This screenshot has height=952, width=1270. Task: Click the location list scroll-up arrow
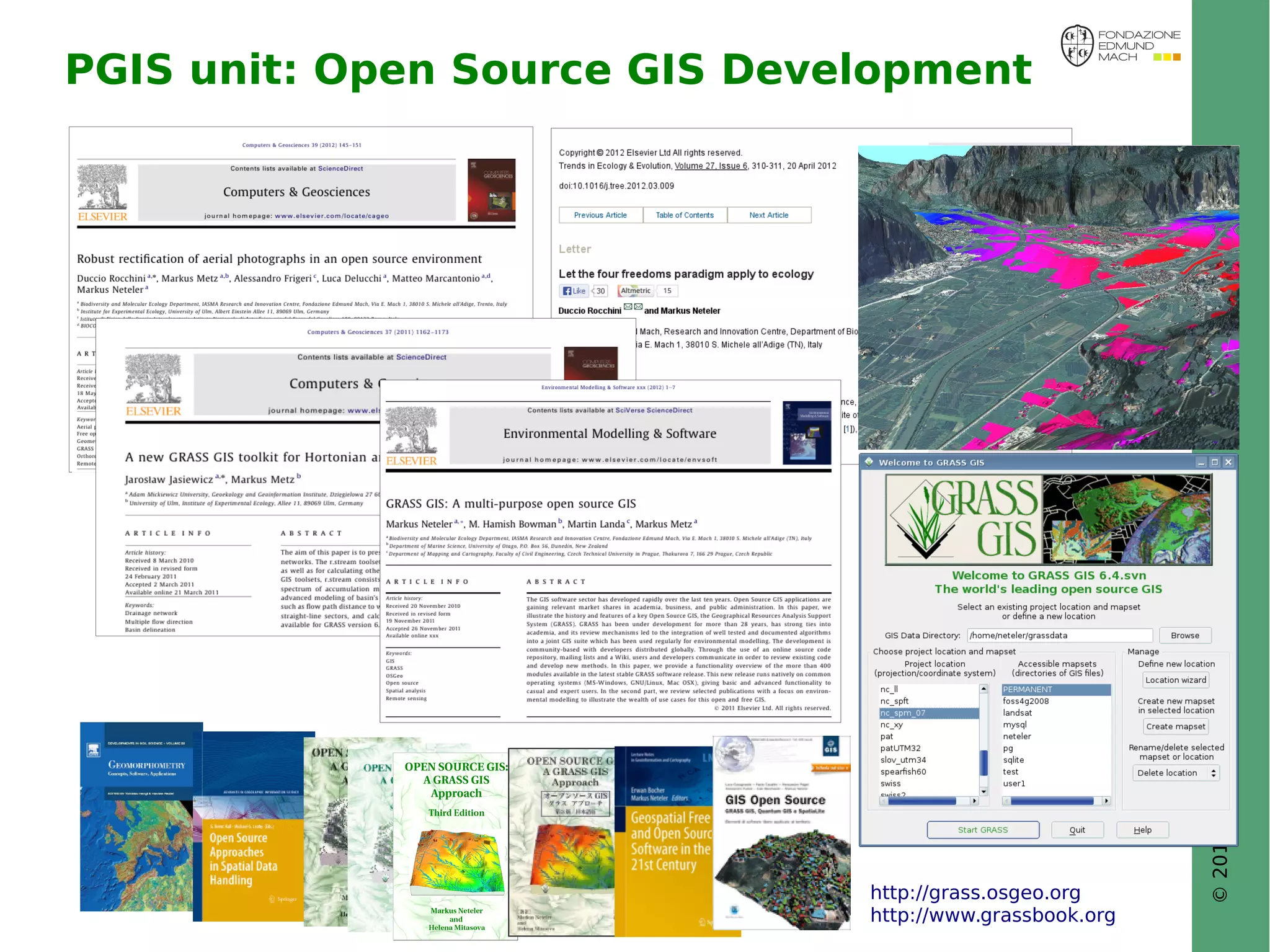coord(984,689)
